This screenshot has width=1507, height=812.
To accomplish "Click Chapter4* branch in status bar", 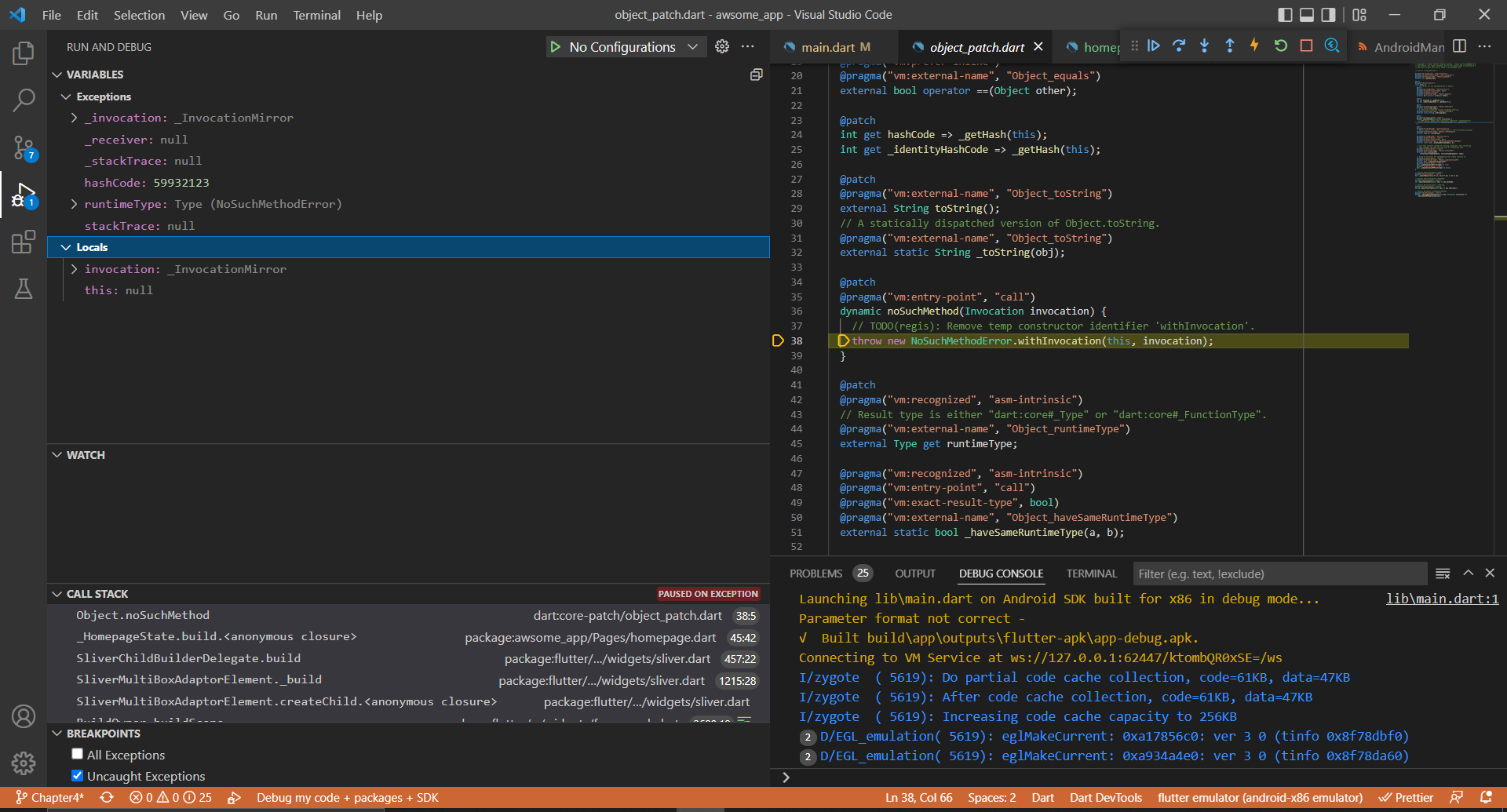I will 50,798.
